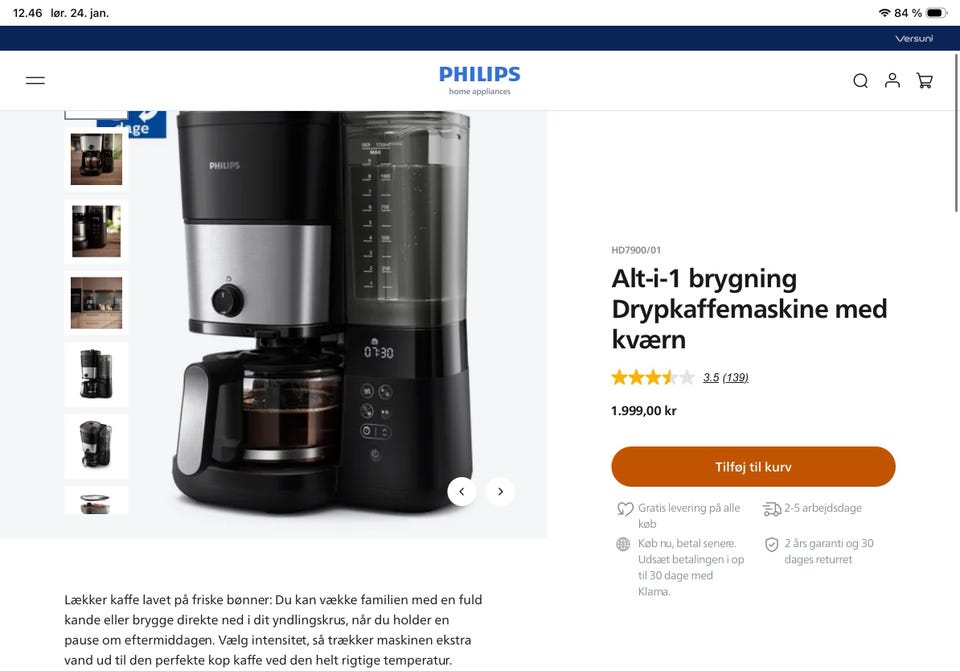Open the (139) reviews link

pyautogui.click(x=735, y=377)
